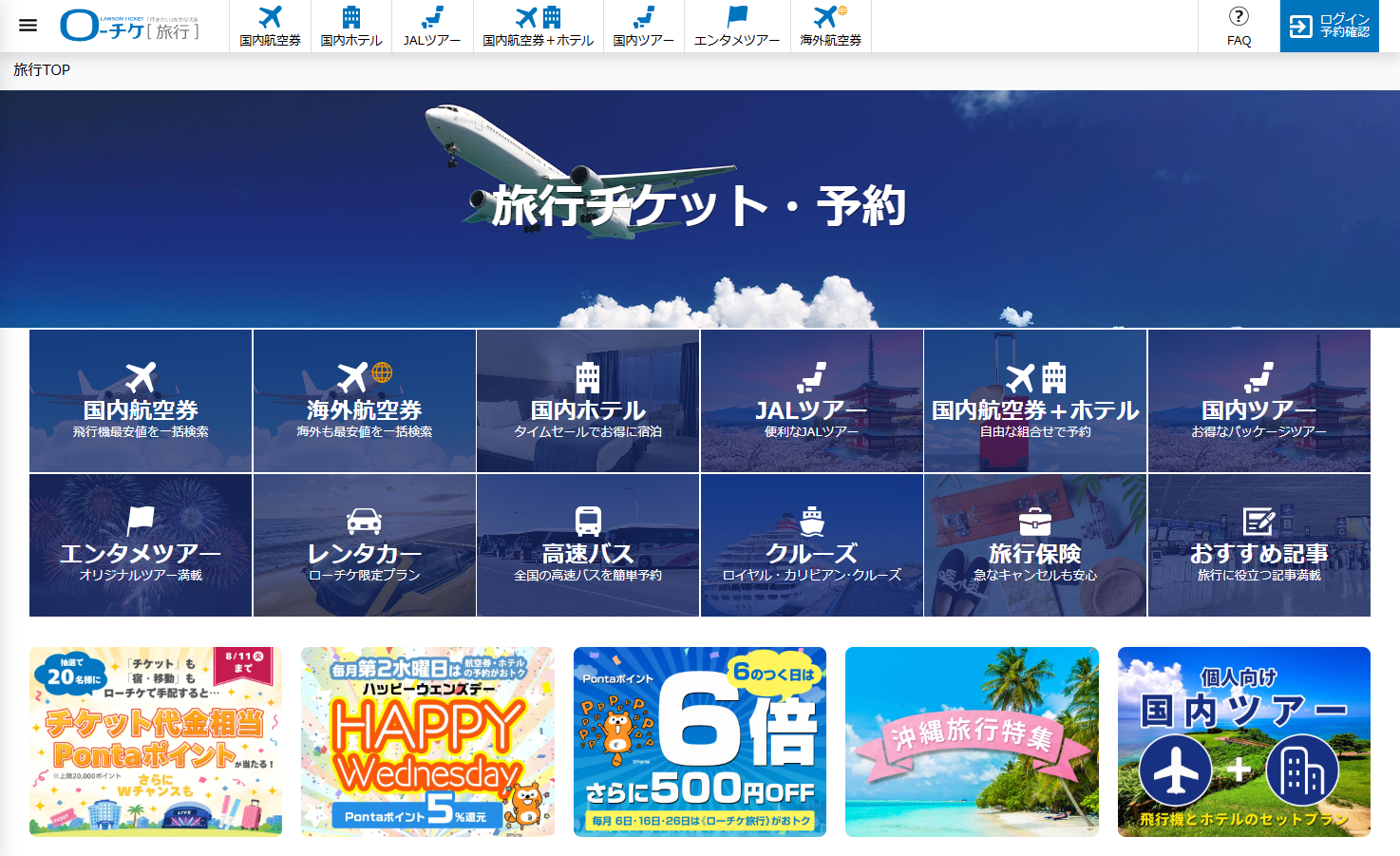The height and width of the screenshot is (856, 1400).
Task: Select 国内ツアー in the top navigation
Action: [644, 40]
